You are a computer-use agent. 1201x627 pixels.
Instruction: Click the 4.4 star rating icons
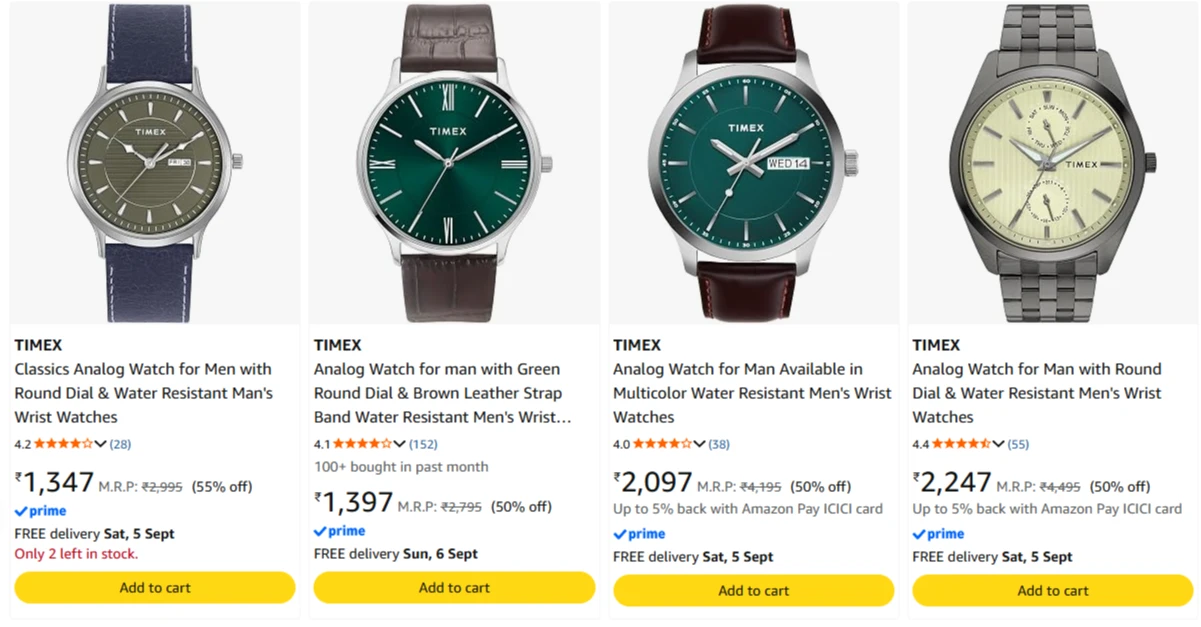tap(962, 443)
